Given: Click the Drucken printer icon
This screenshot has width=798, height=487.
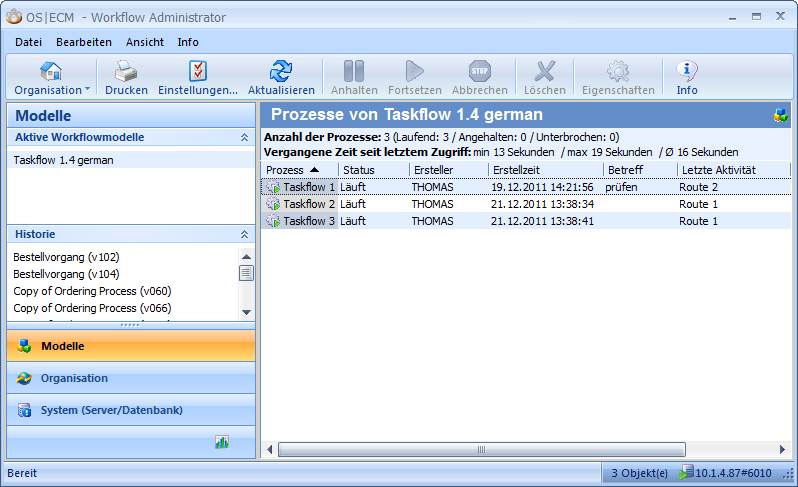Looking at the screenshot, I should coord(126,71).
